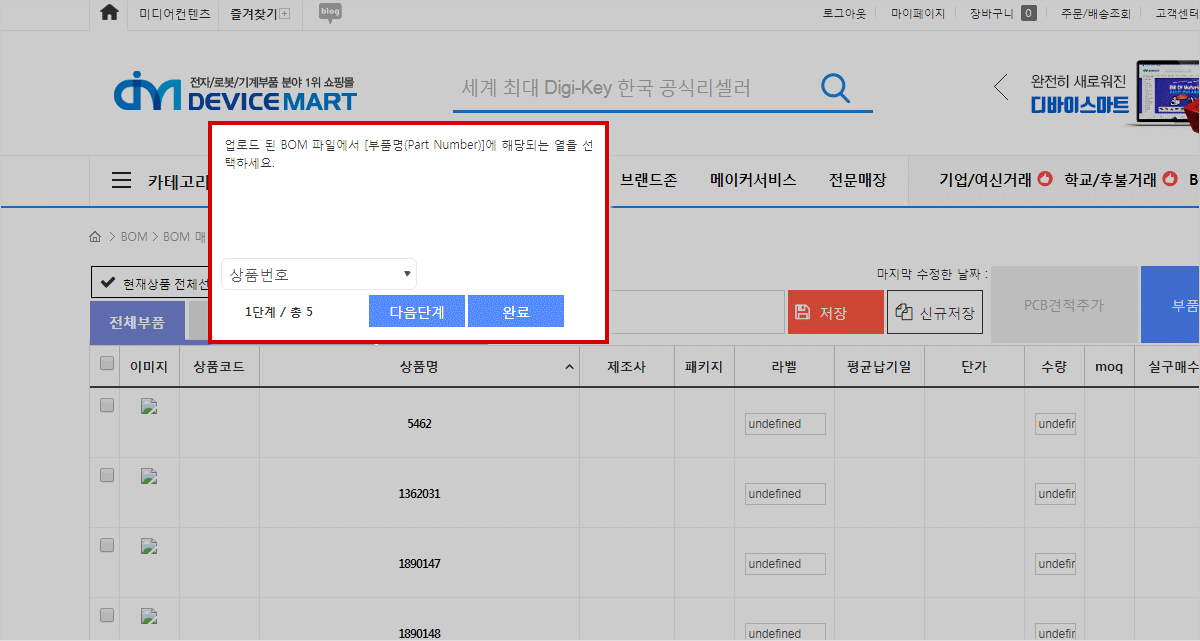Screen dimensions: 1200x641
Task: Click the banner previous arrow
Action: 1001,87
